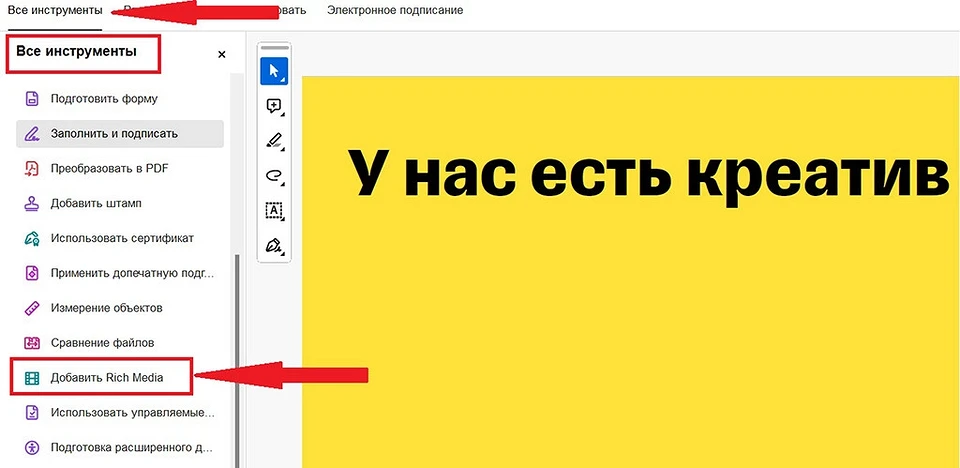
Task: Click the Measure objects ruler icon
Action: coord(32,308)
